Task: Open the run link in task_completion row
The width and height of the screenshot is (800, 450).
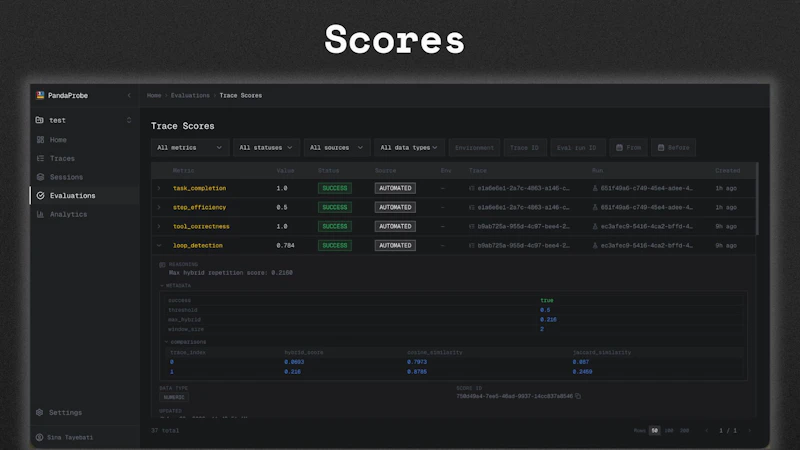Action: click(646, 188)
